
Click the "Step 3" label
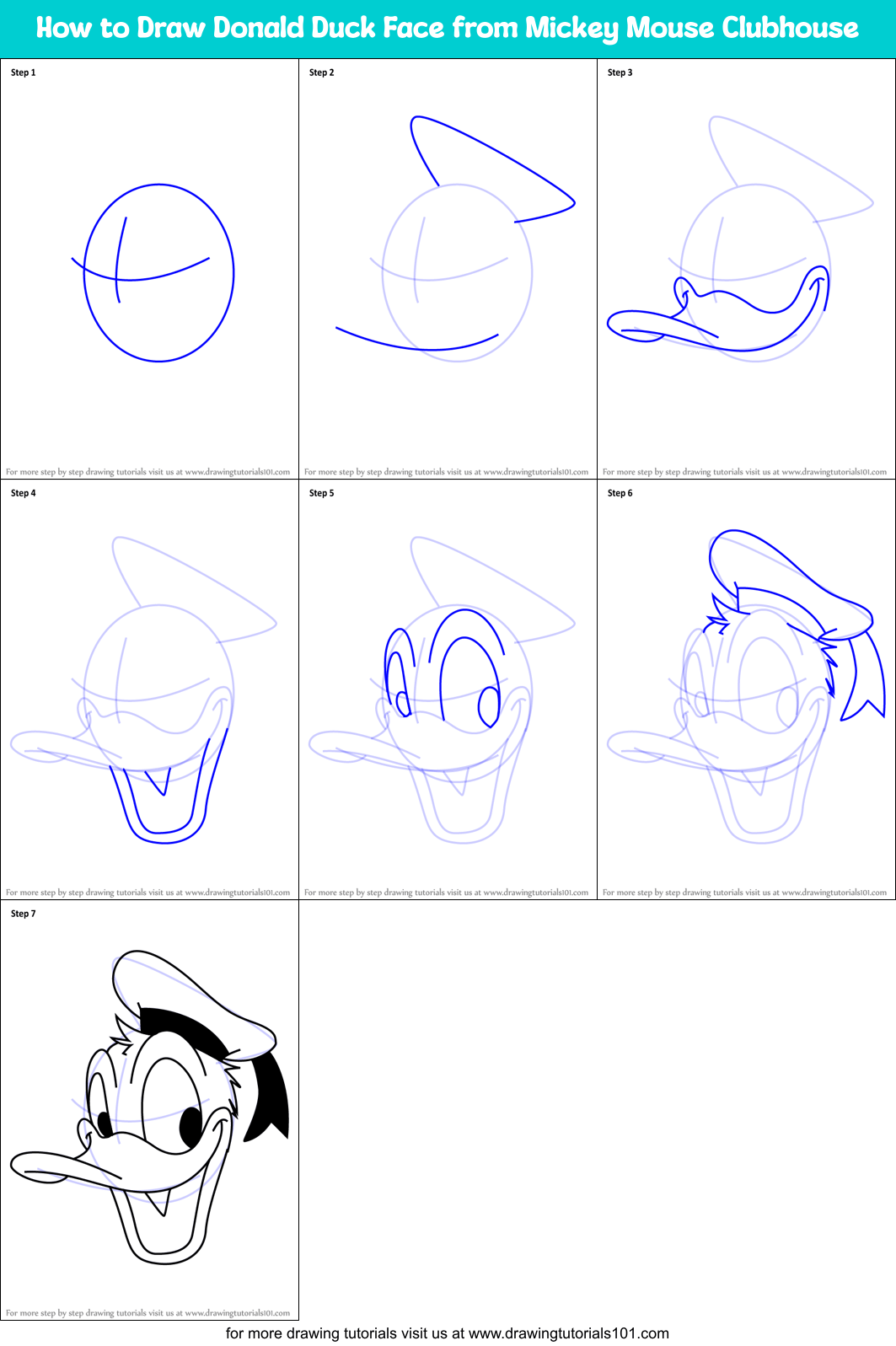620,72
